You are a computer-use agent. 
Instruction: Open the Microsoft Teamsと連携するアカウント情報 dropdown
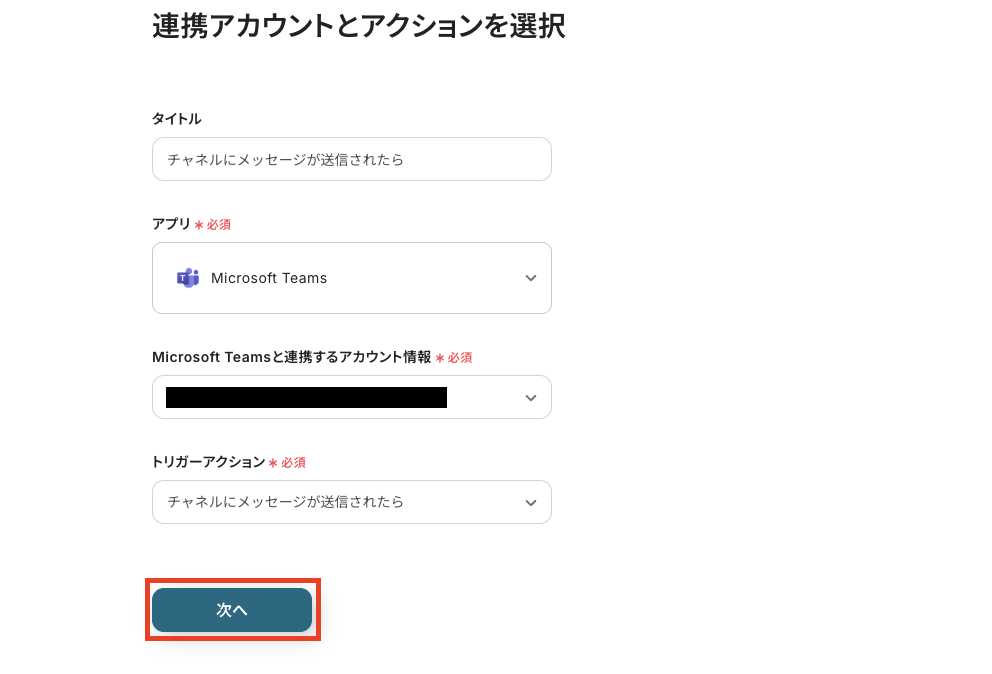click(352, 397)
